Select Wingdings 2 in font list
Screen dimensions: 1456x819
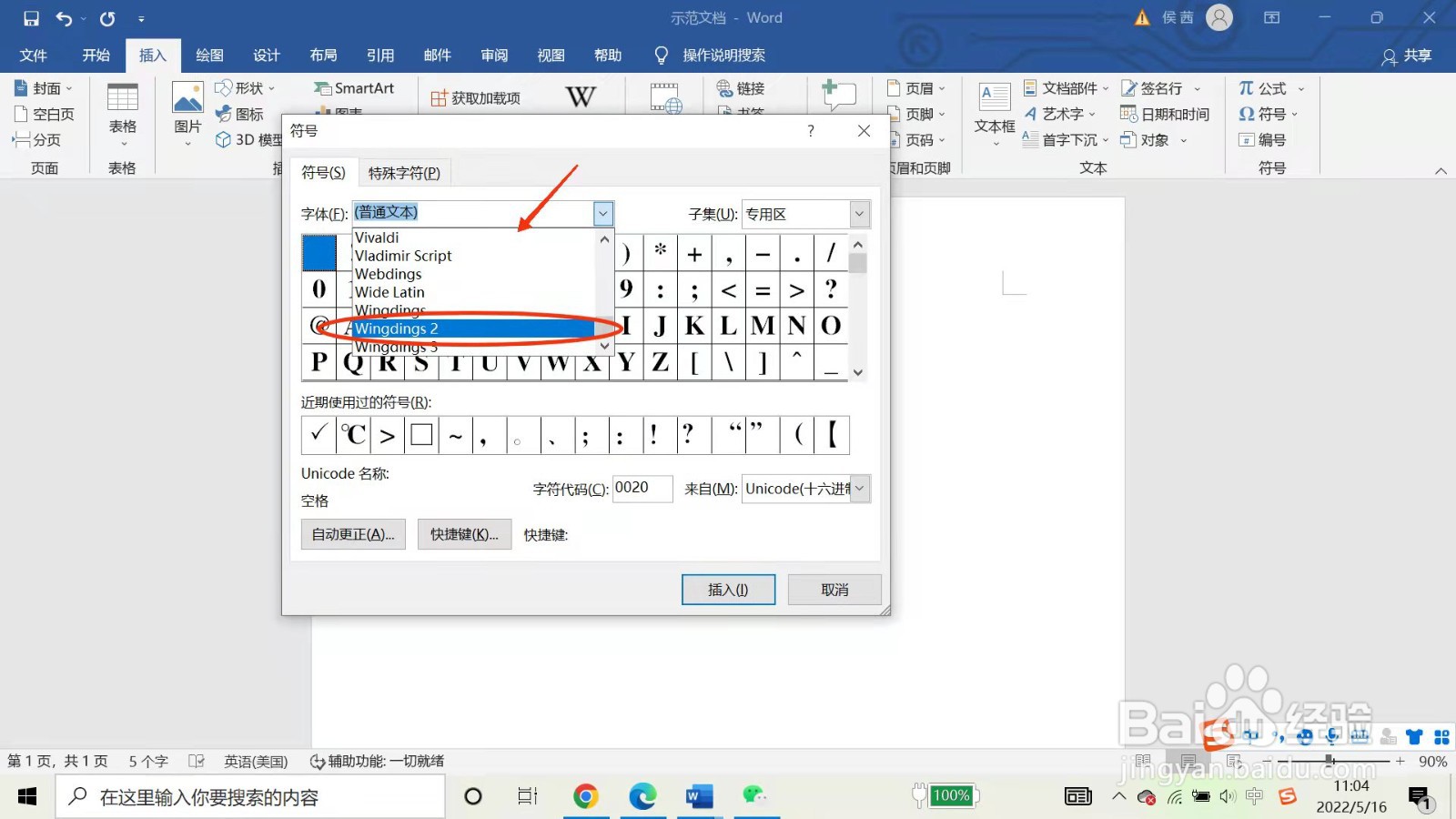(473, 329)
